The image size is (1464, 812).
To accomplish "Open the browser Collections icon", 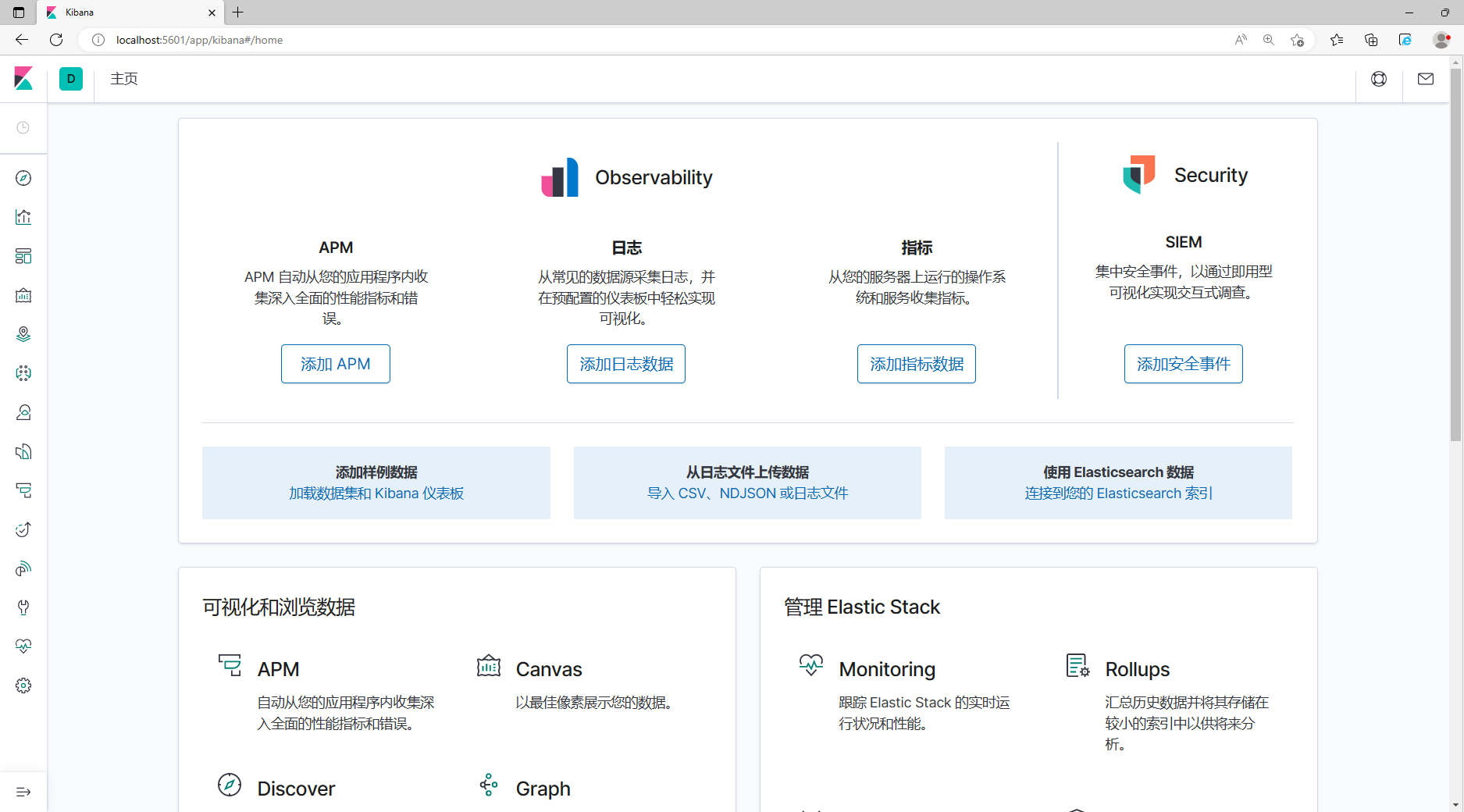I will [1371, 40].
